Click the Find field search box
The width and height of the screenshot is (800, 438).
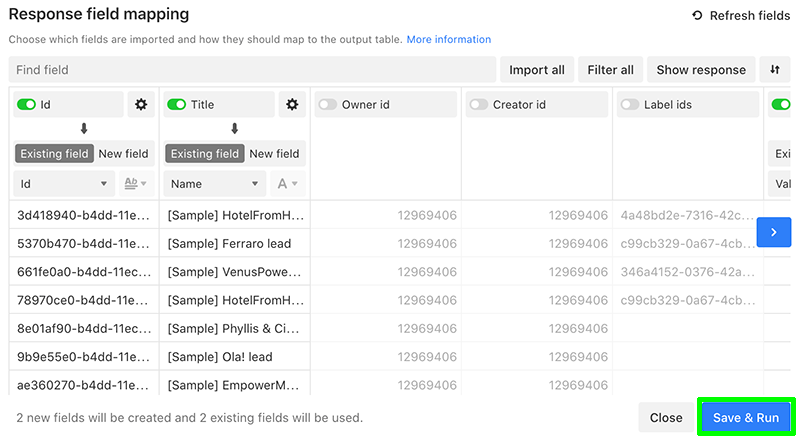252,69
